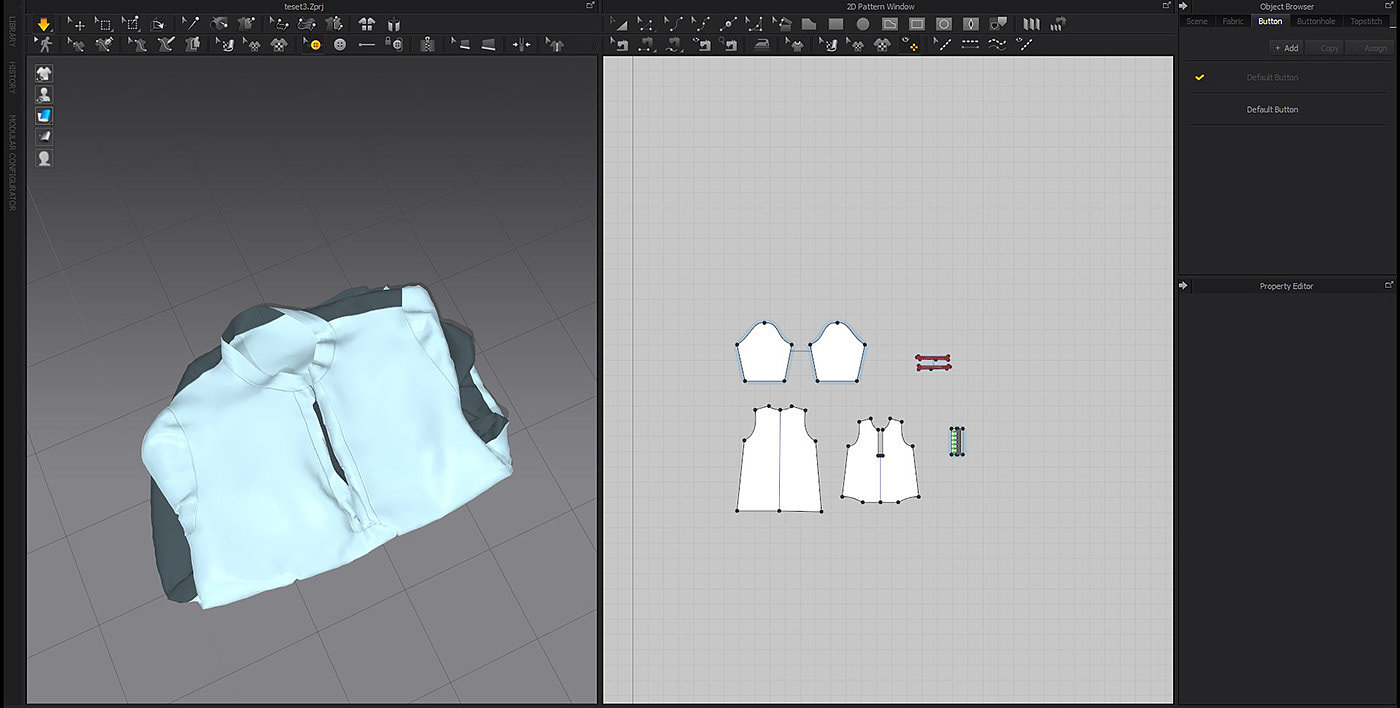The height and width of the screenshot is (708, 1400).
Task: Select the Rectangle pattern creation tool
Action: coord(836,24)
